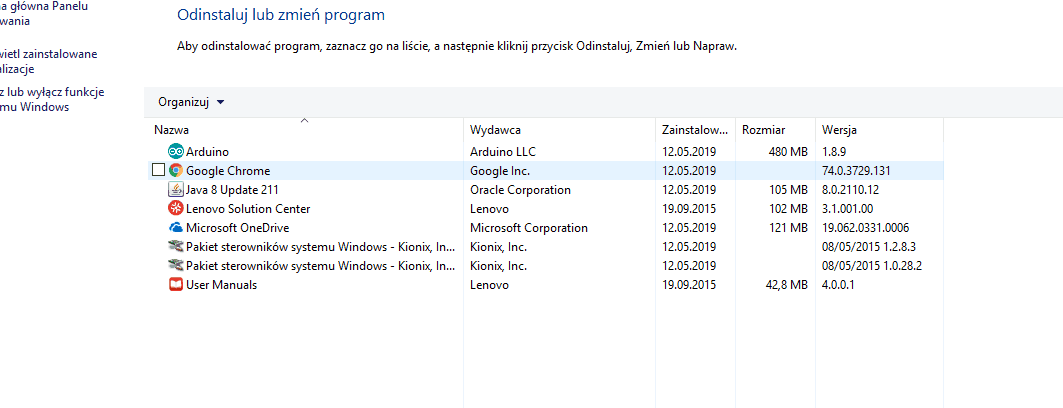This screenshot has width=1063, height=408.
Task: Click version 19.062.0331.0006
Action: 865,228
